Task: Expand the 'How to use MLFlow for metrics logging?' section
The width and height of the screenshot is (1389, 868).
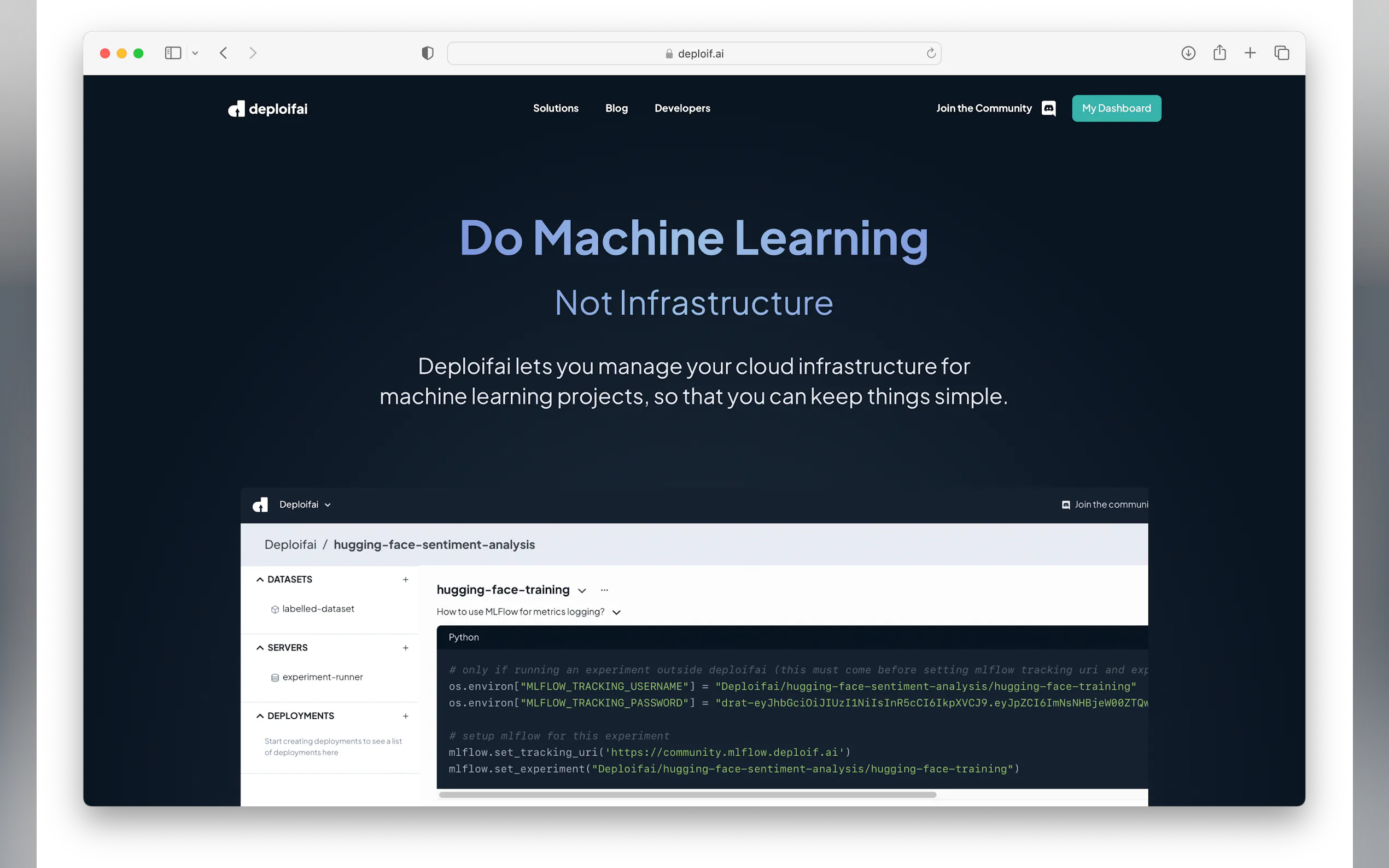Action: [617, 613]
